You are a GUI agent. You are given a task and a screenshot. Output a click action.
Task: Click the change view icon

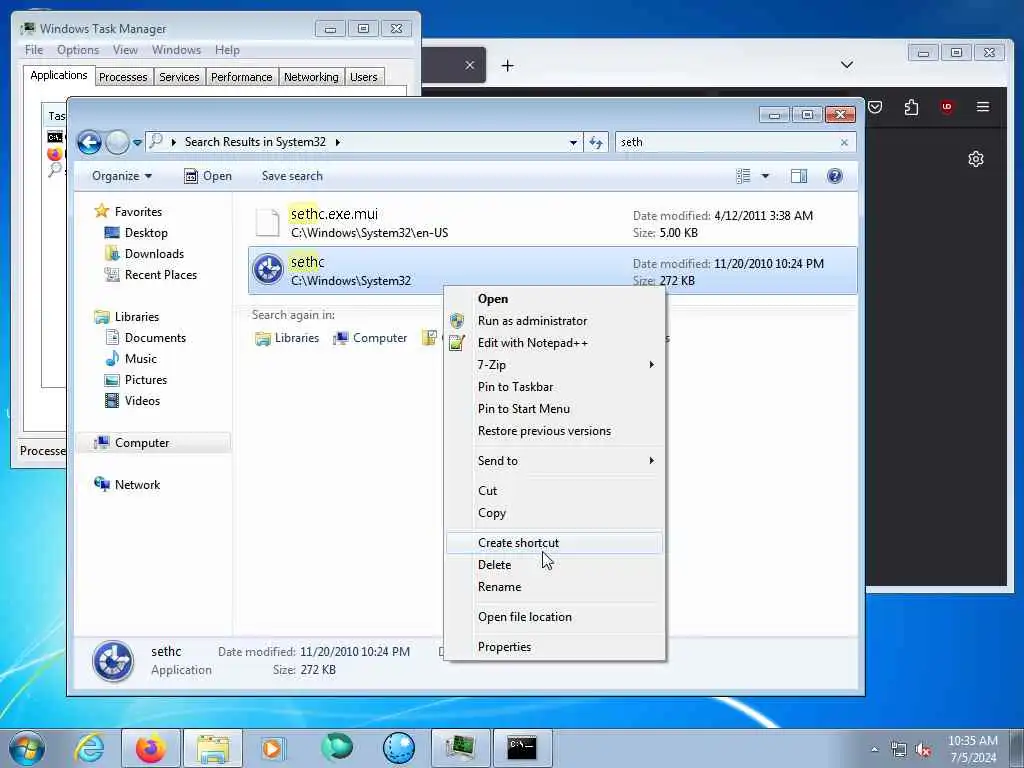[x=743, y=176]
